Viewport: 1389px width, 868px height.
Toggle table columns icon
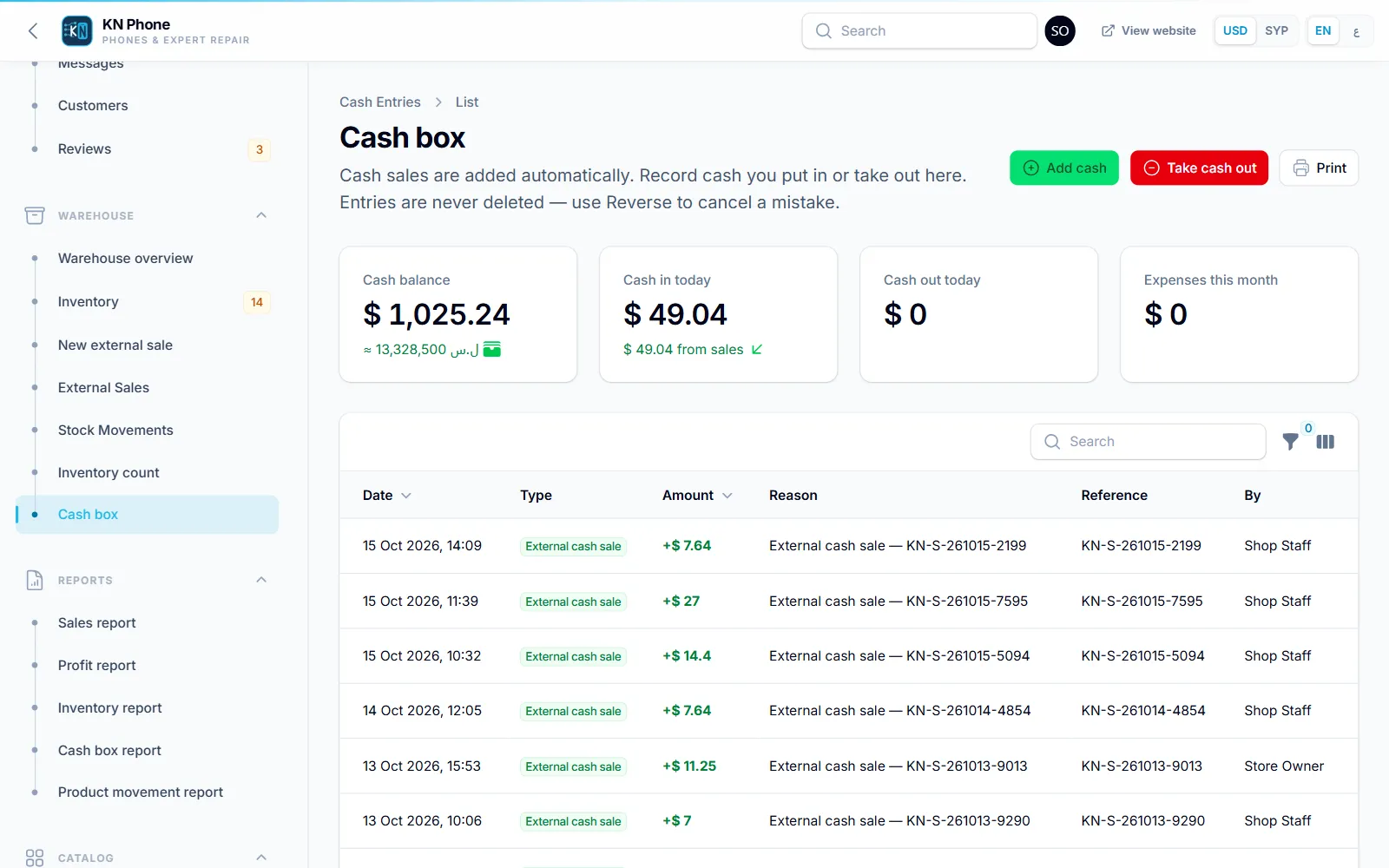pyautogui.click(x=1325, y=442)
